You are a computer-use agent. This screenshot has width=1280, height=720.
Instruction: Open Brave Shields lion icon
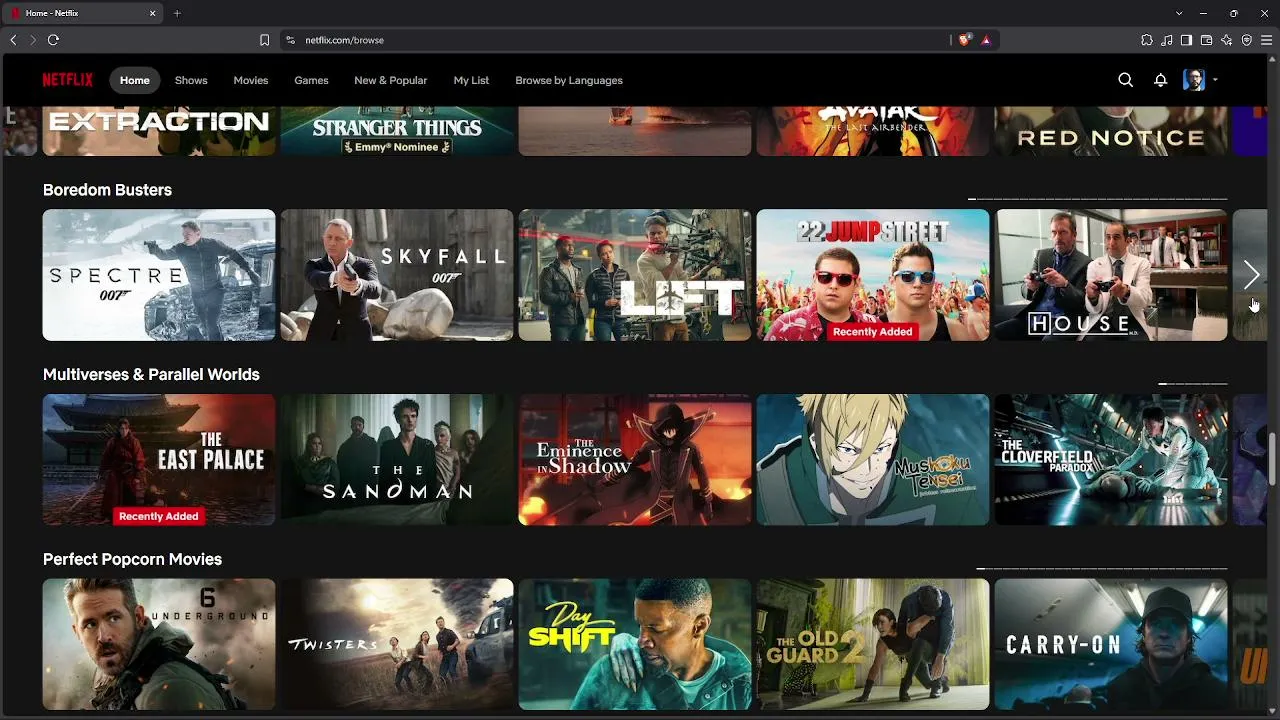(x=964, y=40)
